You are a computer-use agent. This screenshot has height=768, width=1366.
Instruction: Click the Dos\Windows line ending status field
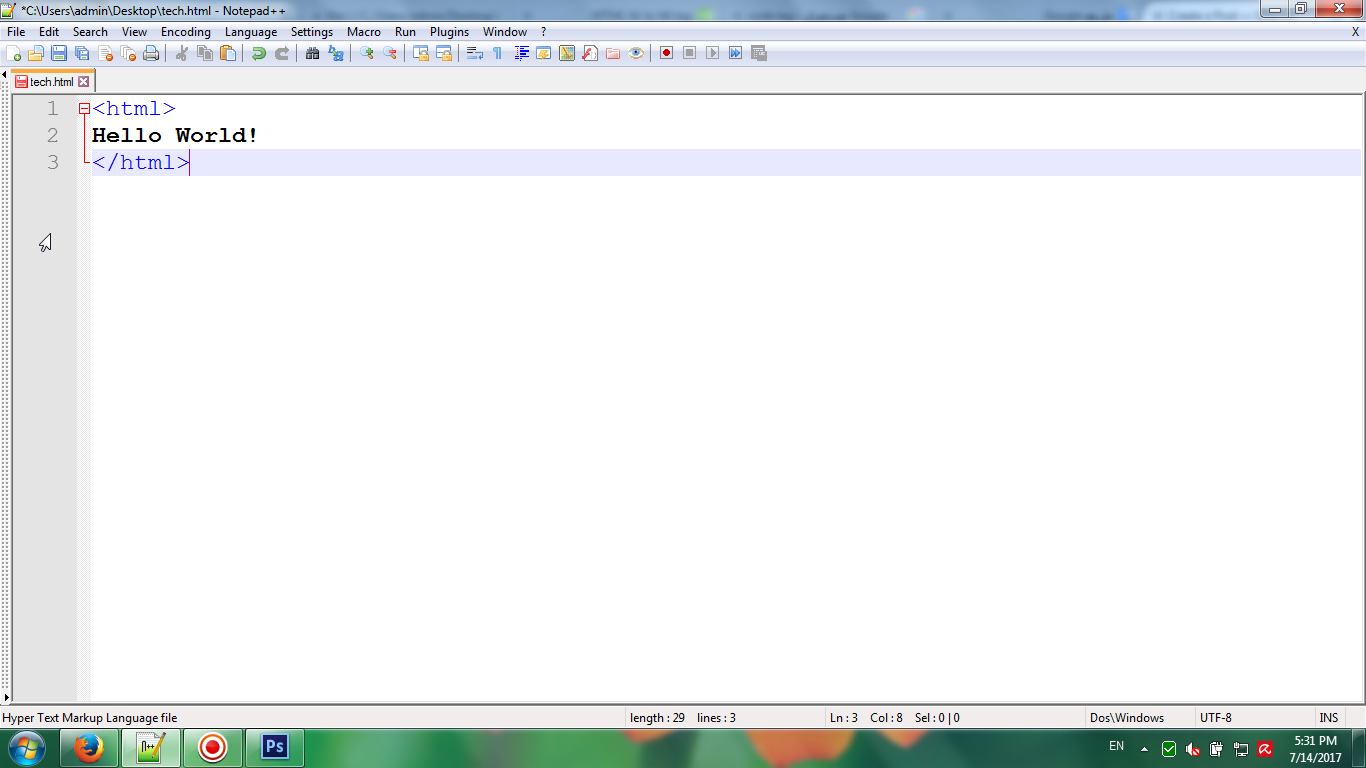(x=1127, y=717)
